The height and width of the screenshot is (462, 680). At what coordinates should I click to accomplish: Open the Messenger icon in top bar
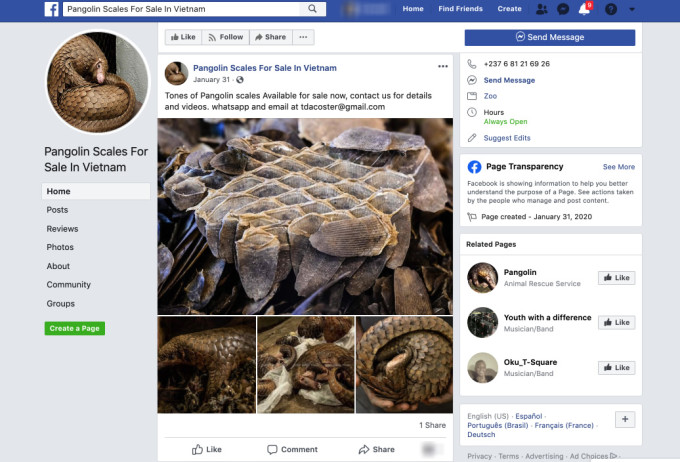[565, 9]
